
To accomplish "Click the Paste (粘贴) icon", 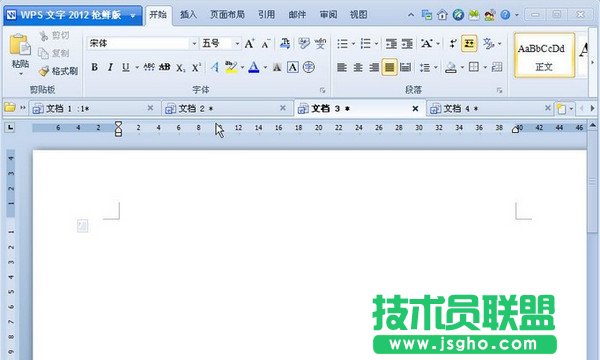I will pos(20,45).
